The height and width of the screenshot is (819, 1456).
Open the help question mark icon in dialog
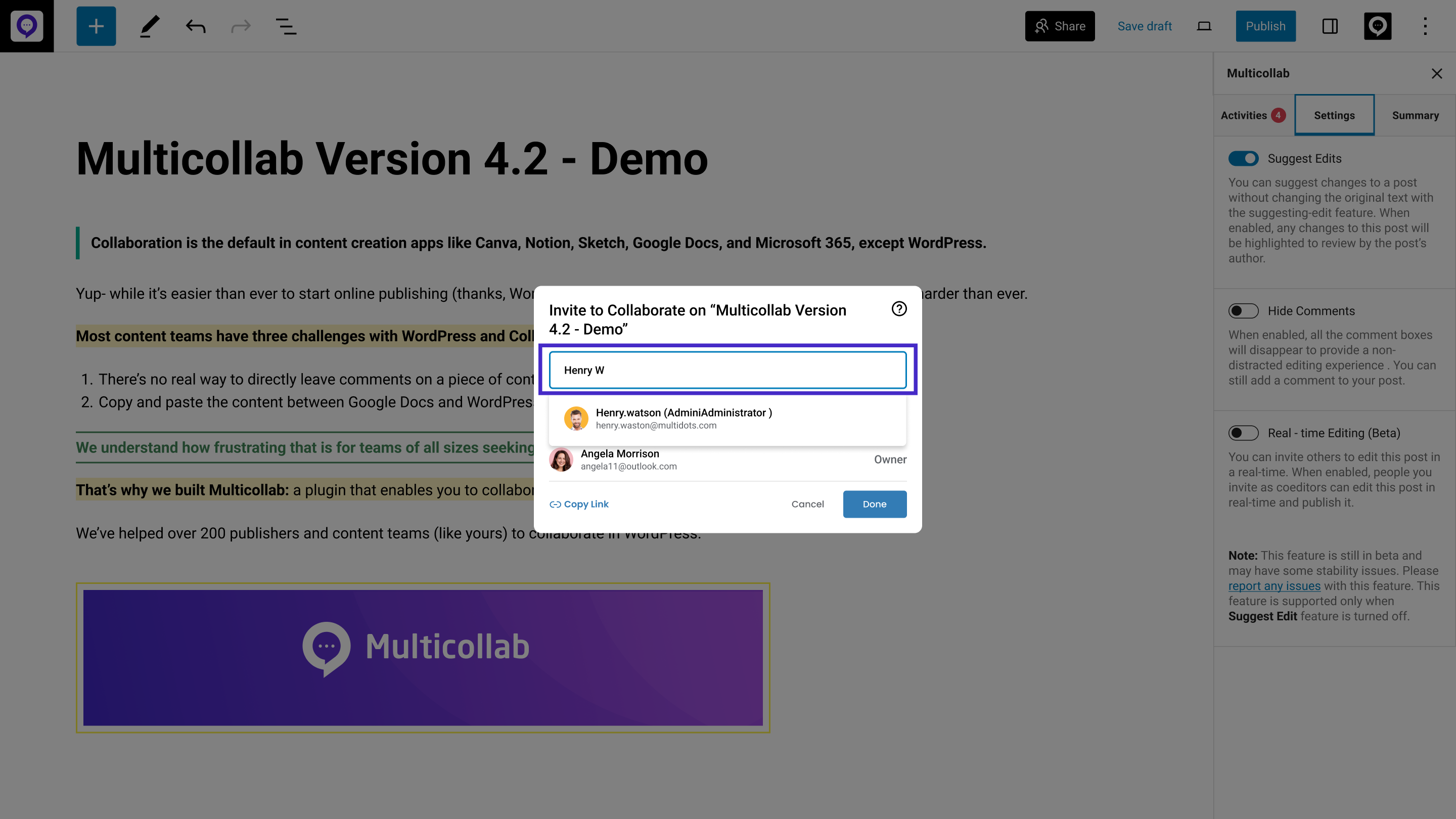click(899, 308)
